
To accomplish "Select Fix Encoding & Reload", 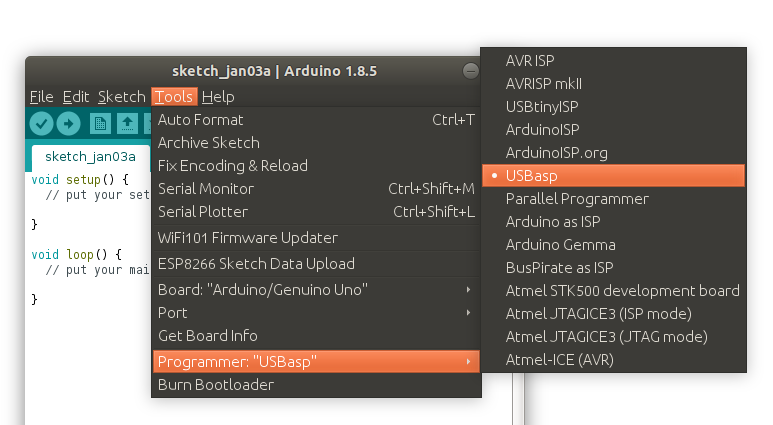I will point(316,166).
